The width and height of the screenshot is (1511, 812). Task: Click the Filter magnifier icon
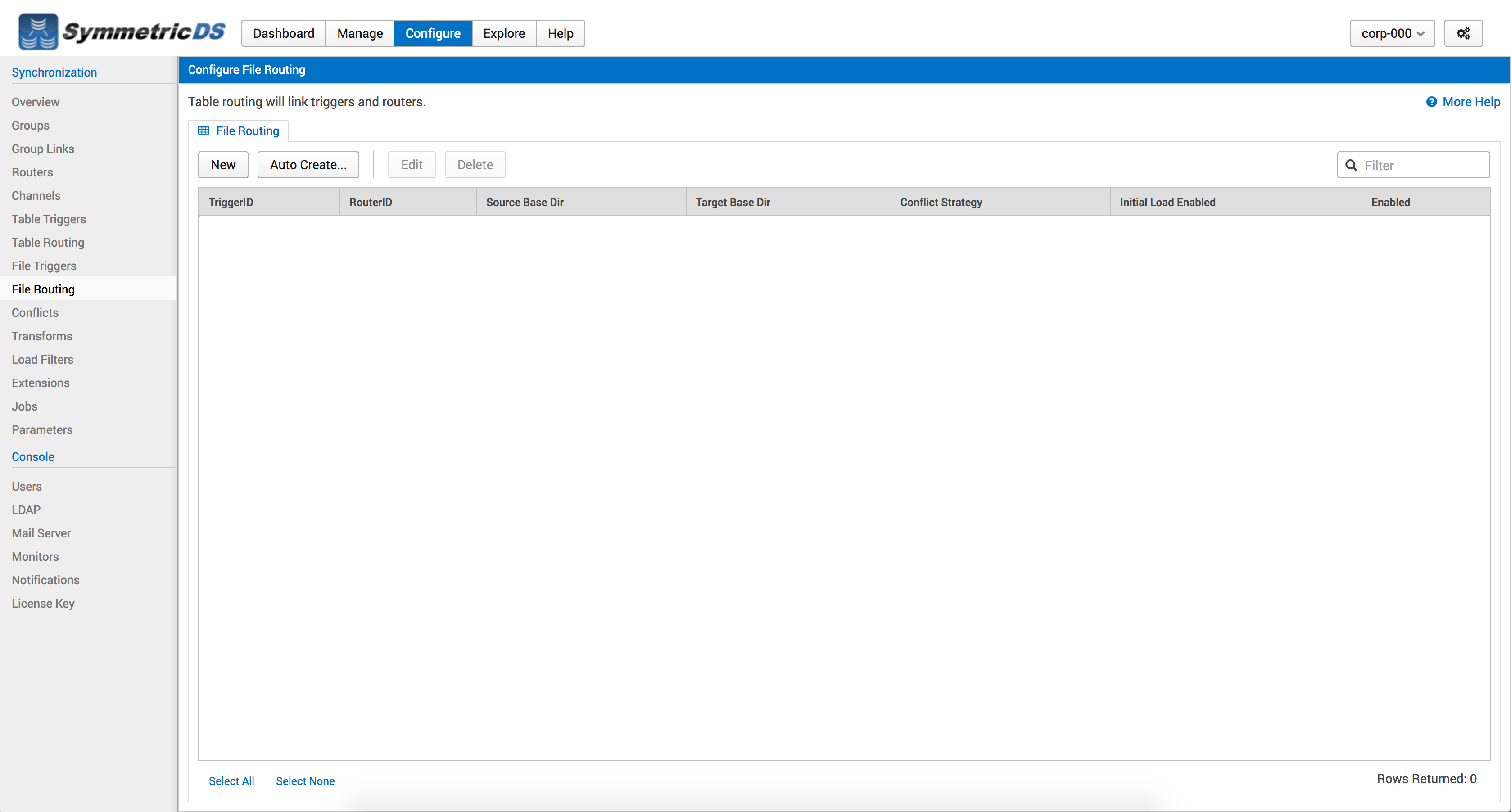(x=1351, y=165)
